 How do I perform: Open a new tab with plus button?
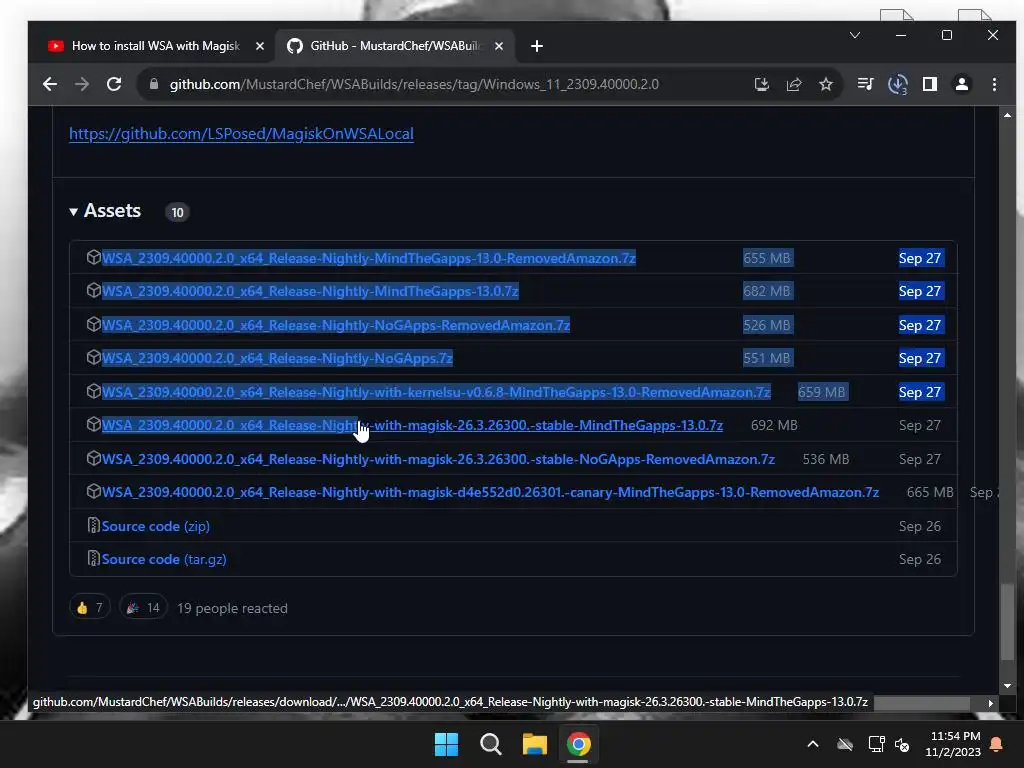tap(537, 46)
